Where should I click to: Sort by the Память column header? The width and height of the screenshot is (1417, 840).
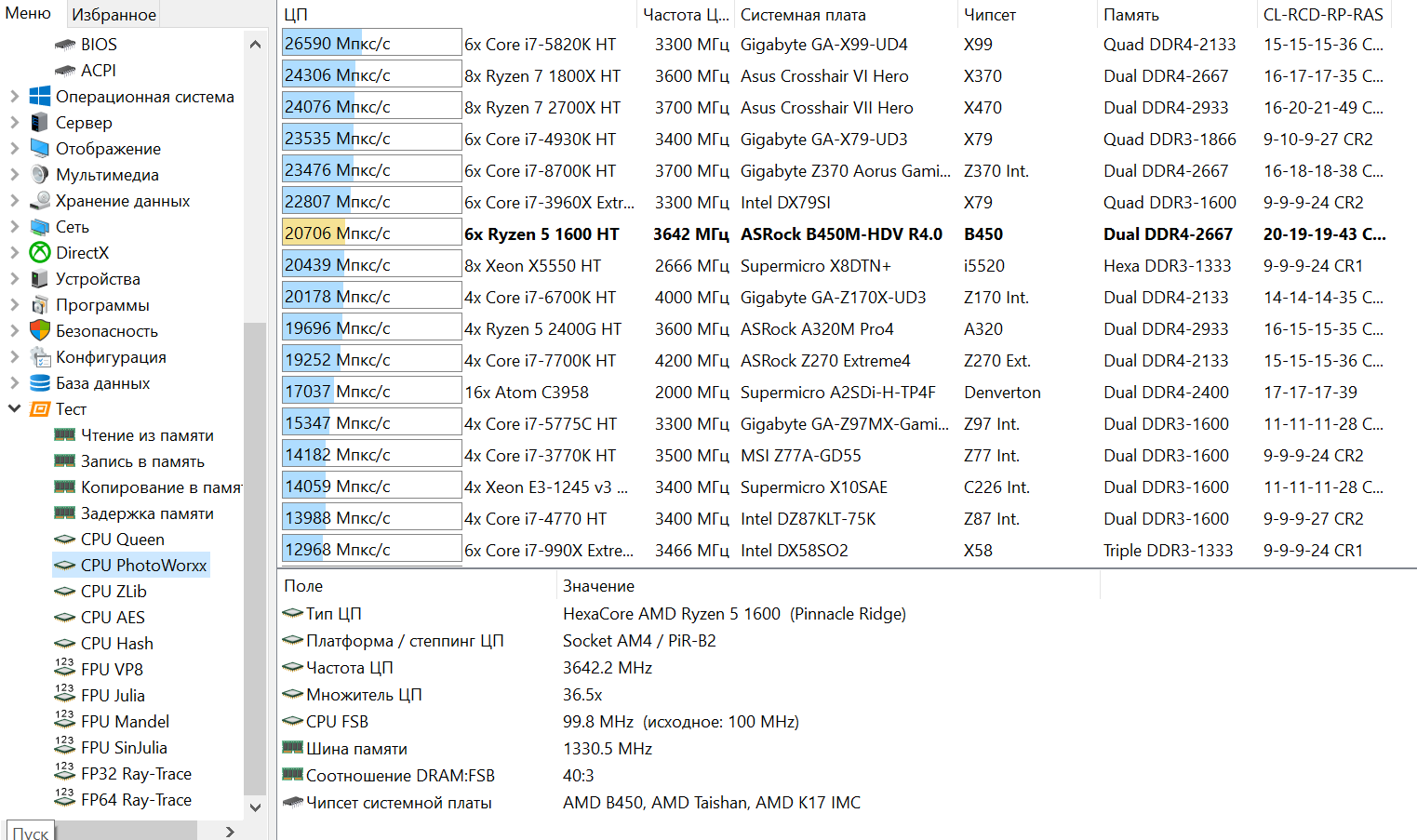click(x=1176, y=15)
